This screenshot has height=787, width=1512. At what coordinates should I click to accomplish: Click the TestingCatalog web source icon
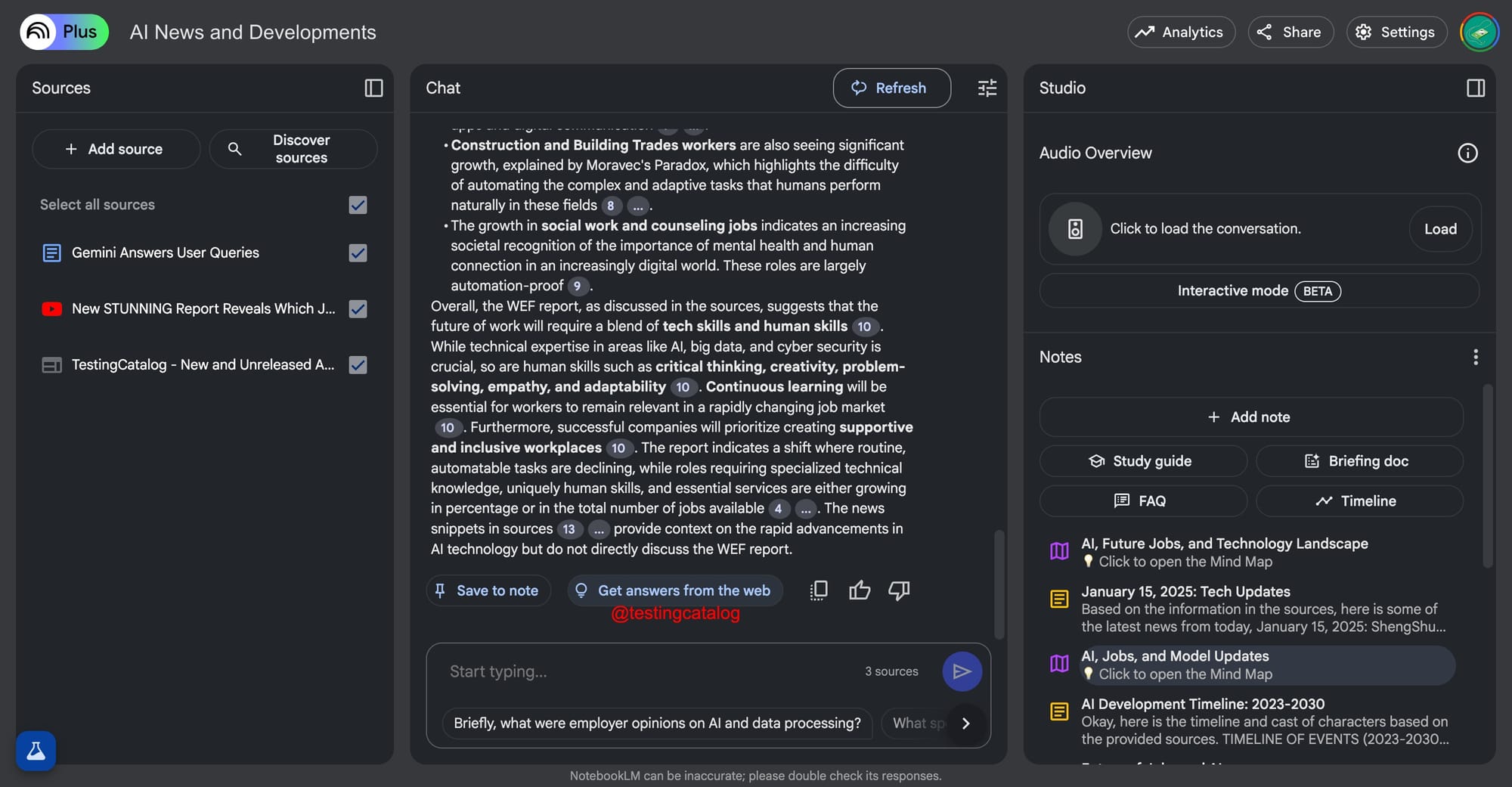click(51, 365)
